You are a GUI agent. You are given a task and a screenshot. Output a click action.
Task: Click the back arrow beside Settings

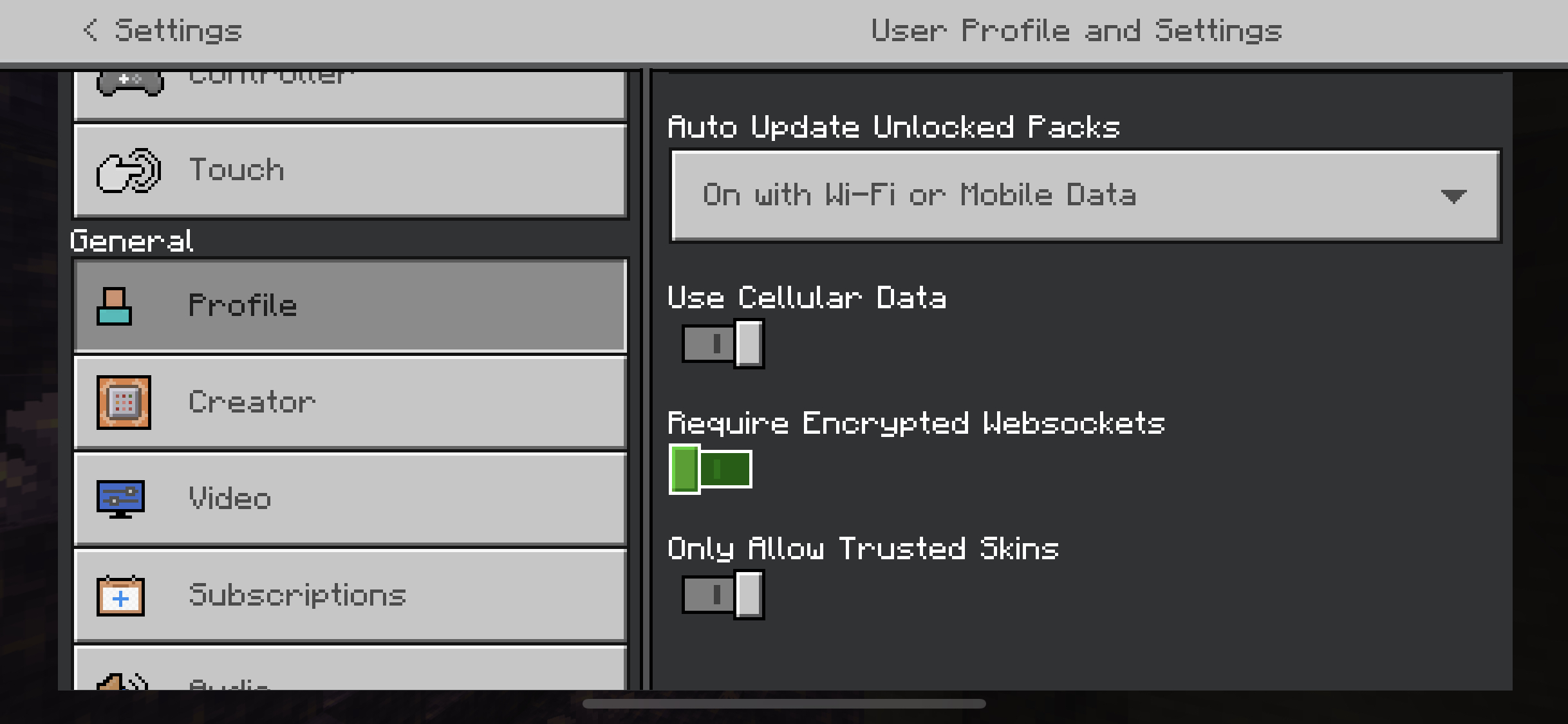91,30
